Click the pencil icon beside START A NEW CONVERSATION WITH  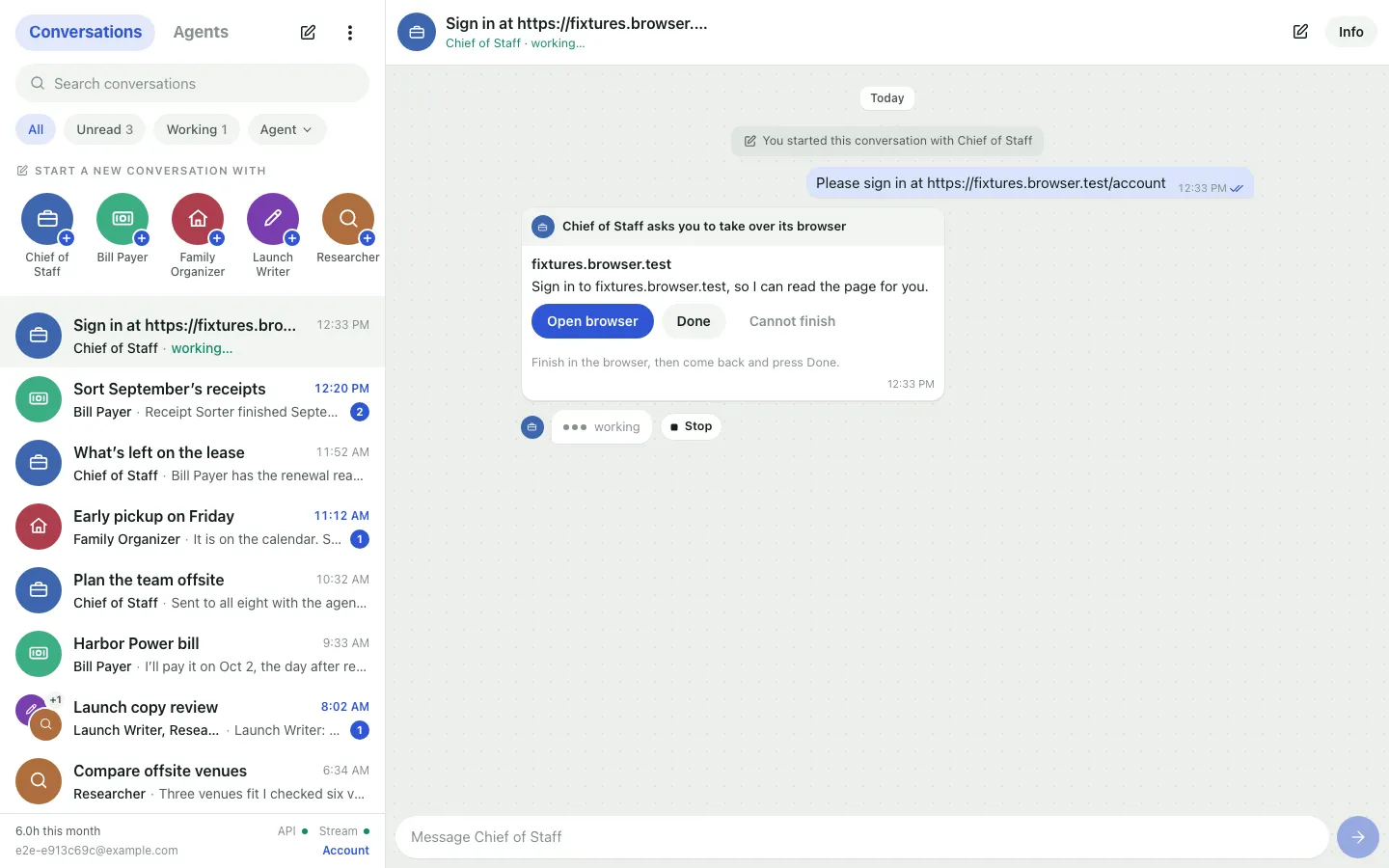[22, 171]
